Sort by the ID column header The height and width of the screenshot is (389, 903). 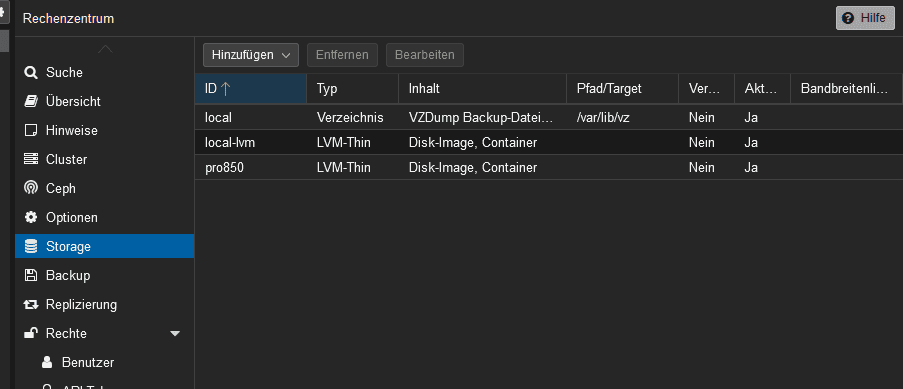[x=251, y=89]
